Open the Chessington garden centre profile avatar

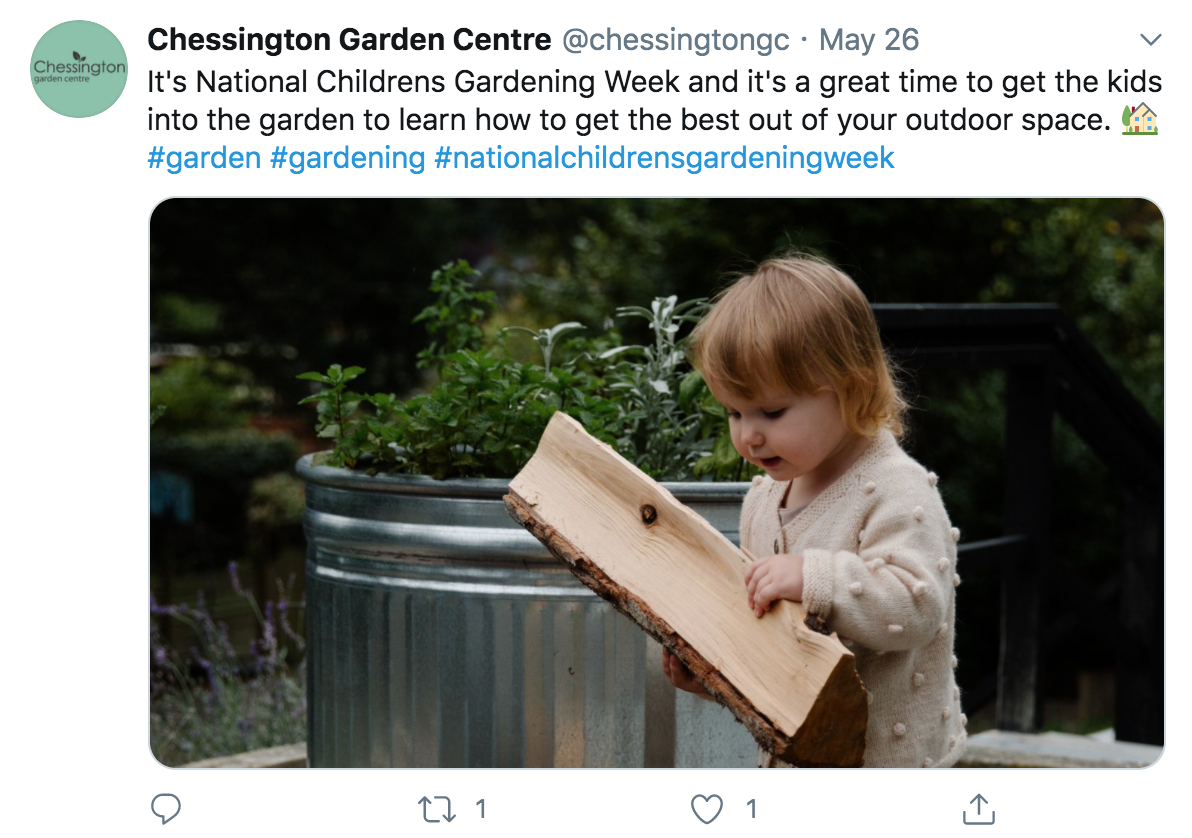(x=79, y=69)
